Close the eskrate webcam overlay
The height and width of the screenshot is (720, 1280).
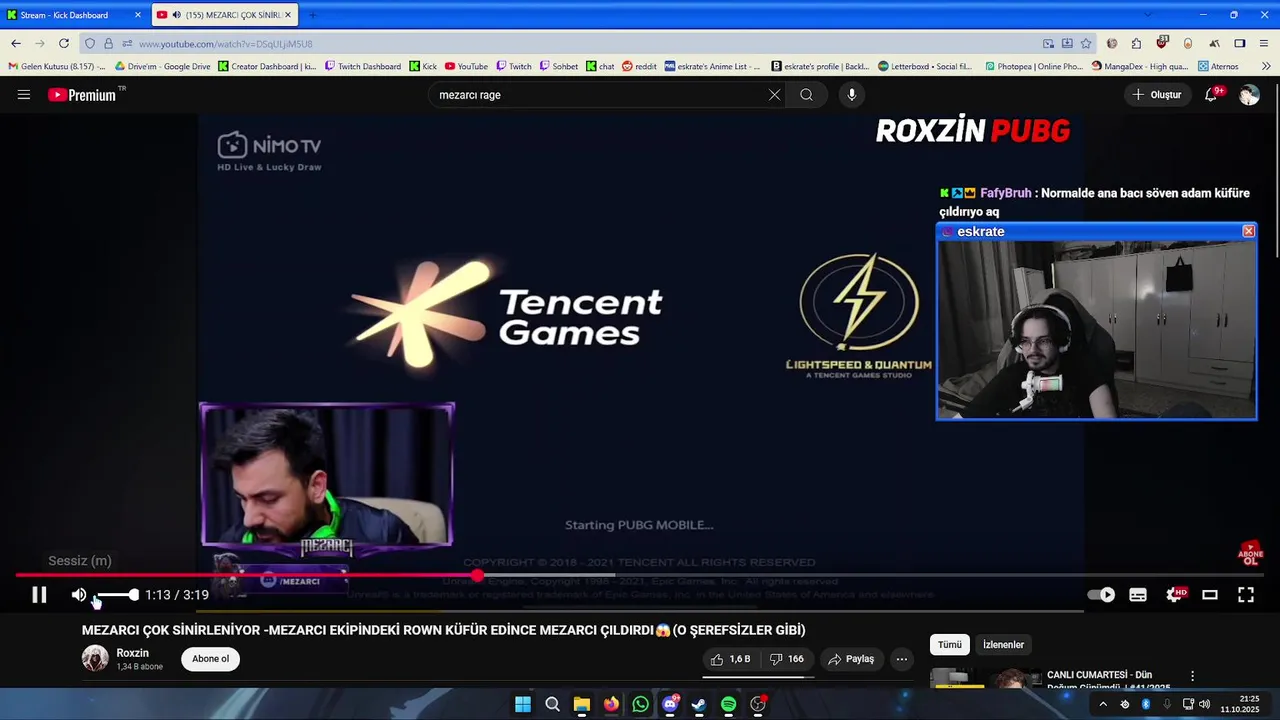(x=1248, y=231)
